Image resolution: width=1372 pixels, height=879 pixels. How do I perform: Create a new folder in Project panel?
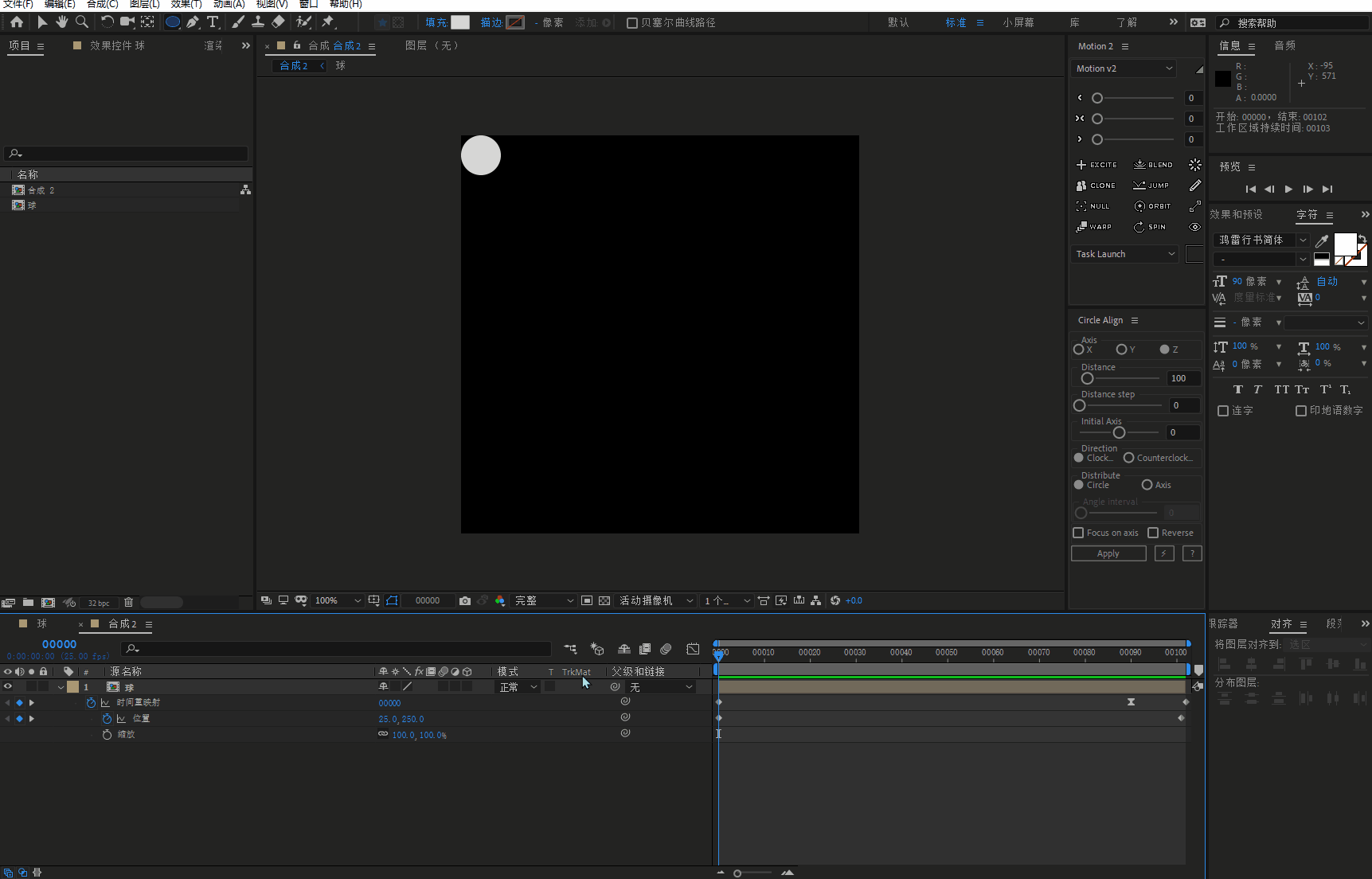click(x=28, y=603)
